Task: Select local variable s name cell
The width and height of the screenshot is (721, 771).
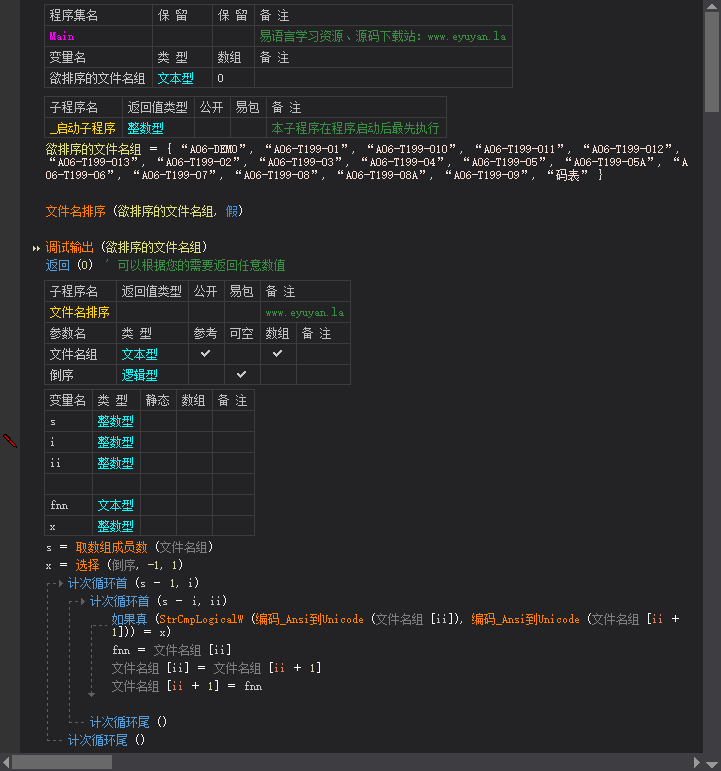Action: [68, 421]
